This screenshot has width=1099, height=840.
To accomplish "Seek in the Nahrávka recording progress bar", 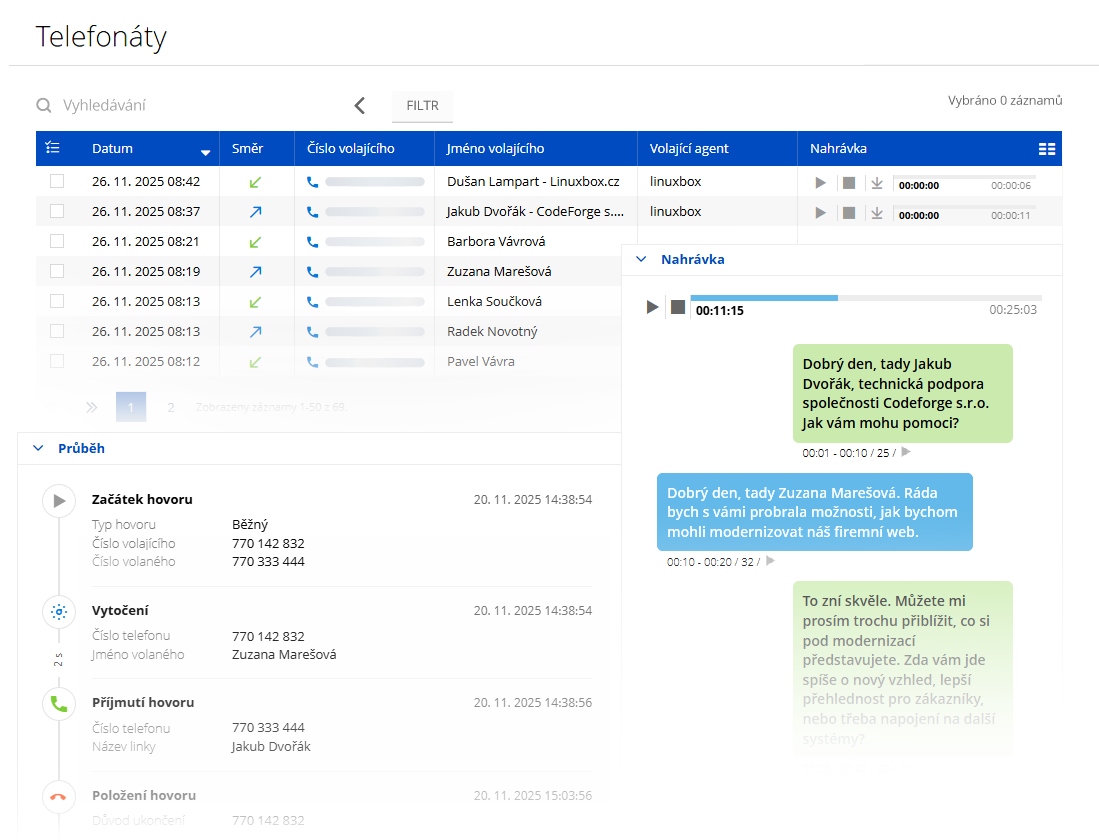I will coord(866,298).
